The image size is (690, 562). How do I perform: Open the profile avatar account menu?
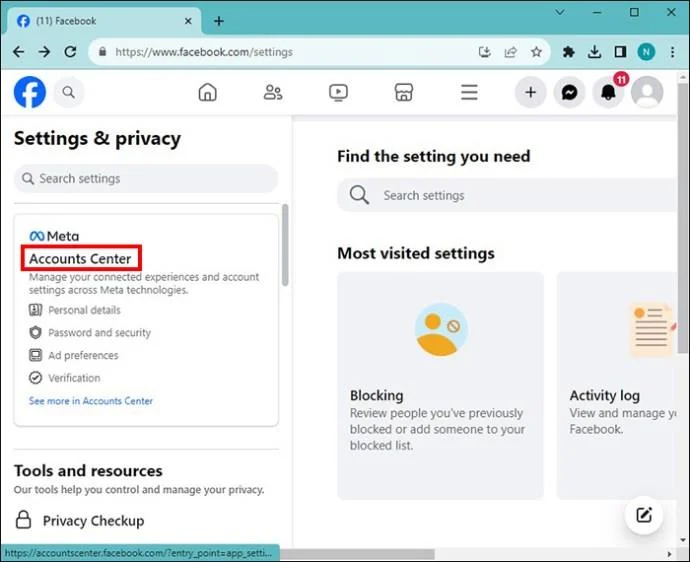647,92
